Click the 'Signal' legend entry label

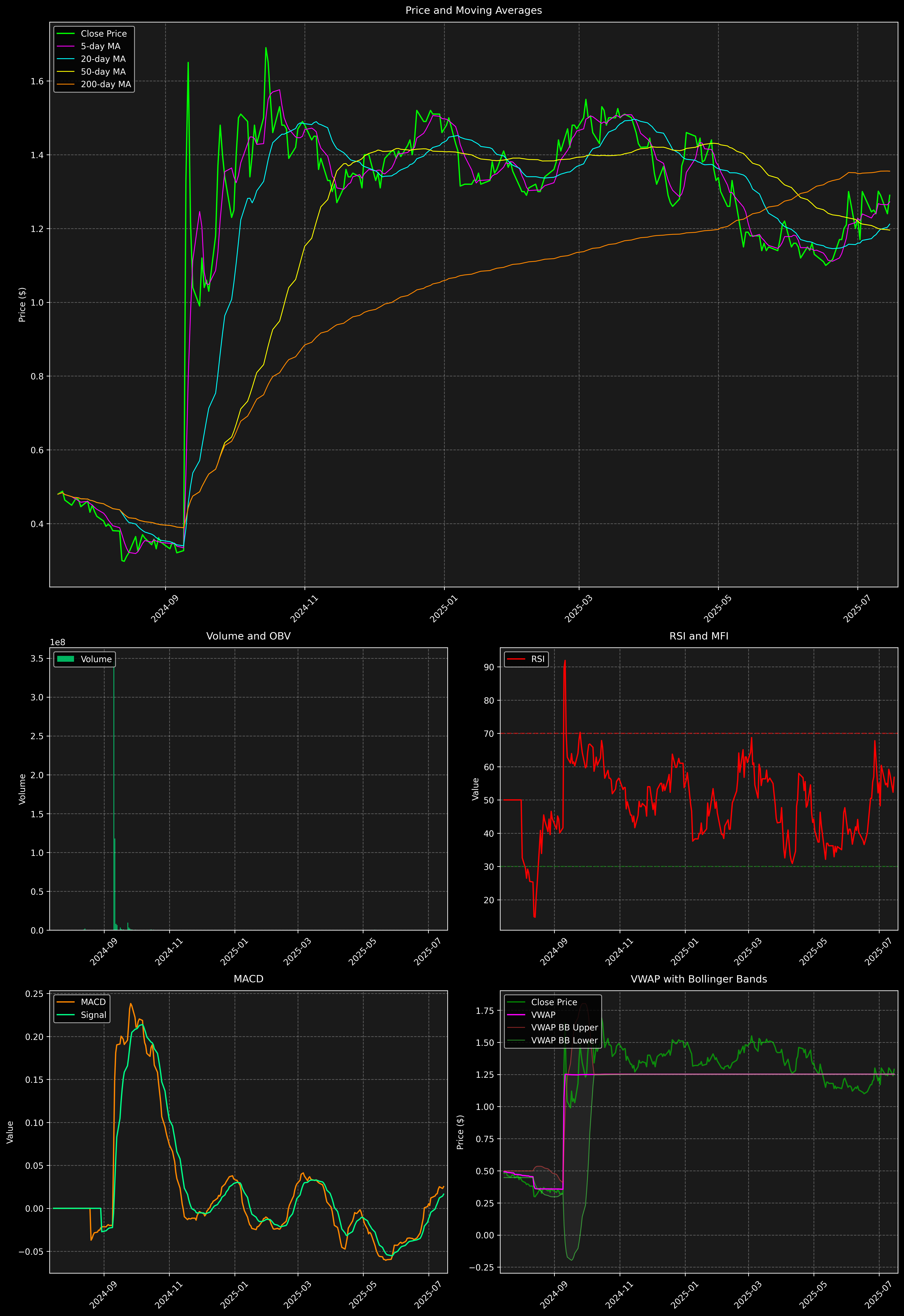(x=93, y=1015)
